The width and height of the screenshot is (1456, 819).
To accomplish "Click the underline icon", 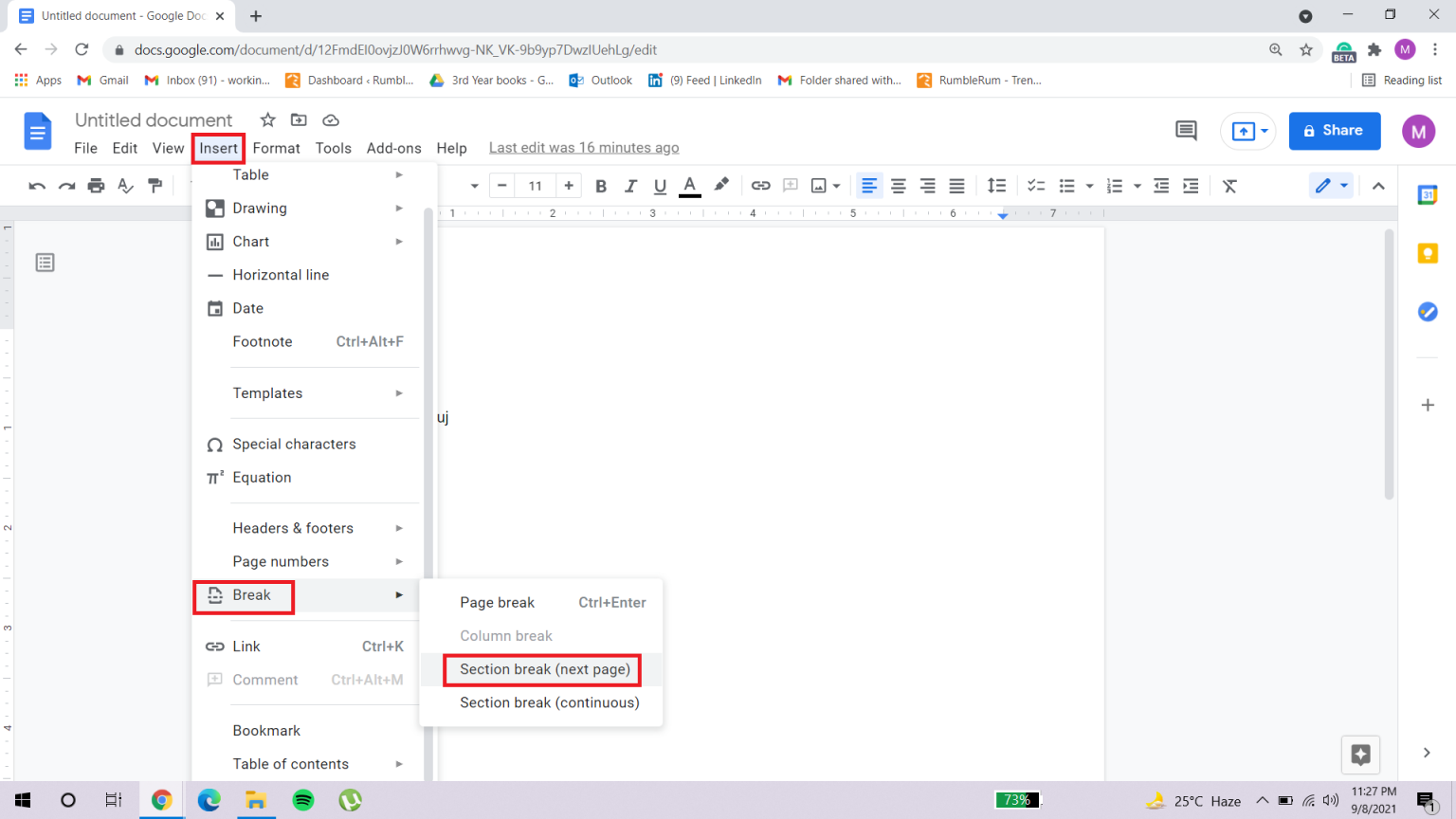I will coord(660,185).
